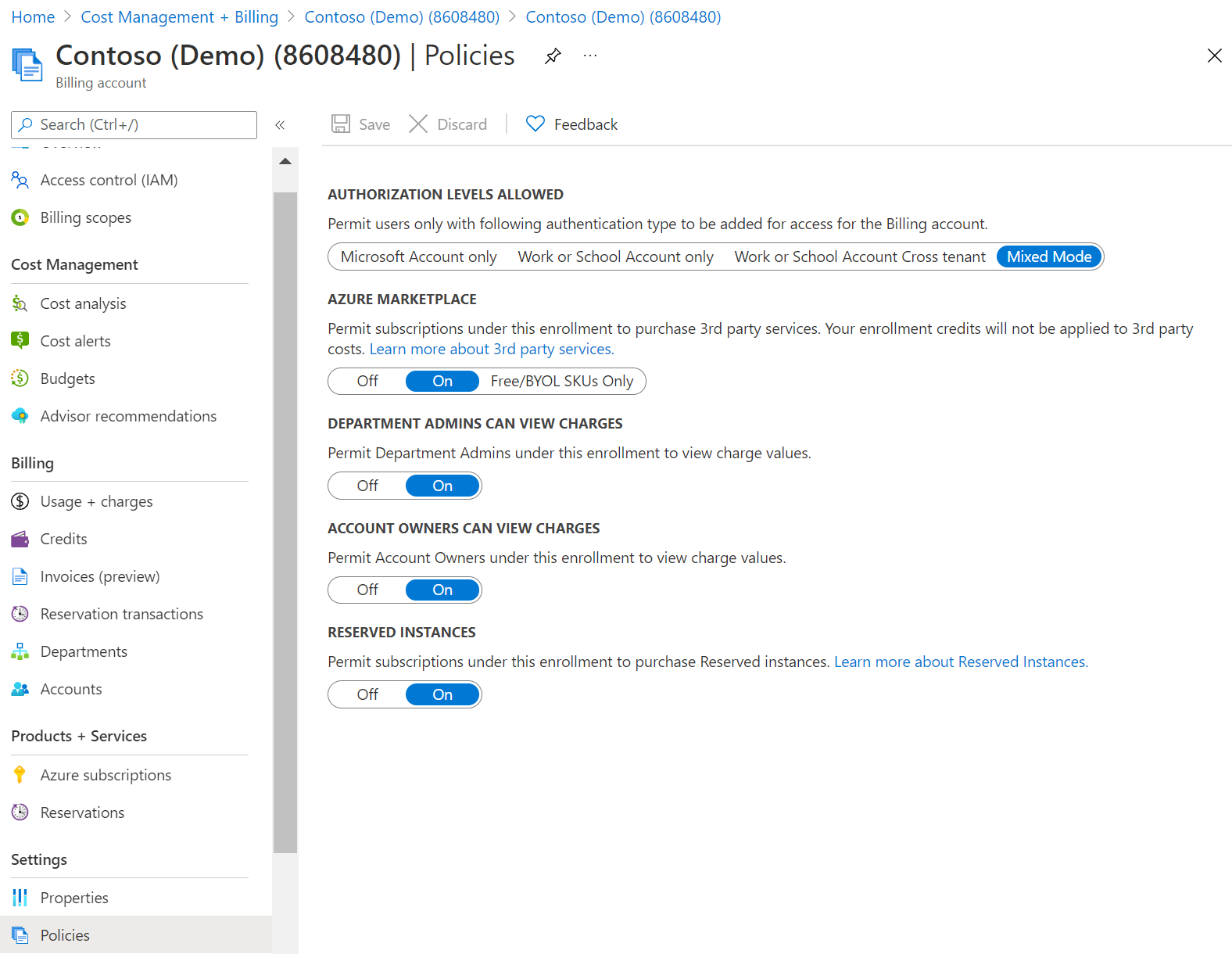
Task: Select Work or School Account Cross tenant
Action: tap(860, 256)
